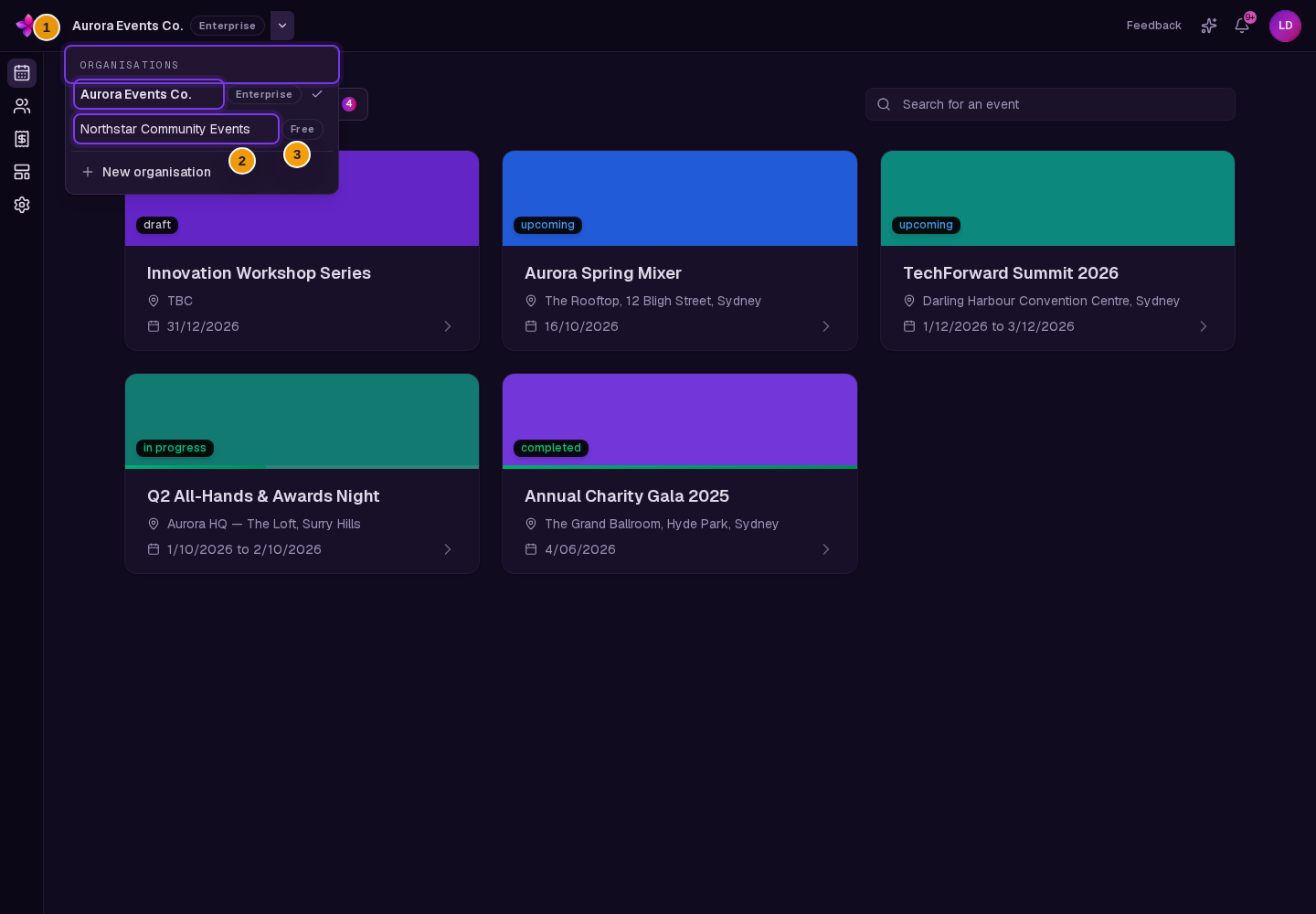Screen dimensions: 1316x914
Task: Click the Enterprise badge in the header
Action: click(228, 26)
